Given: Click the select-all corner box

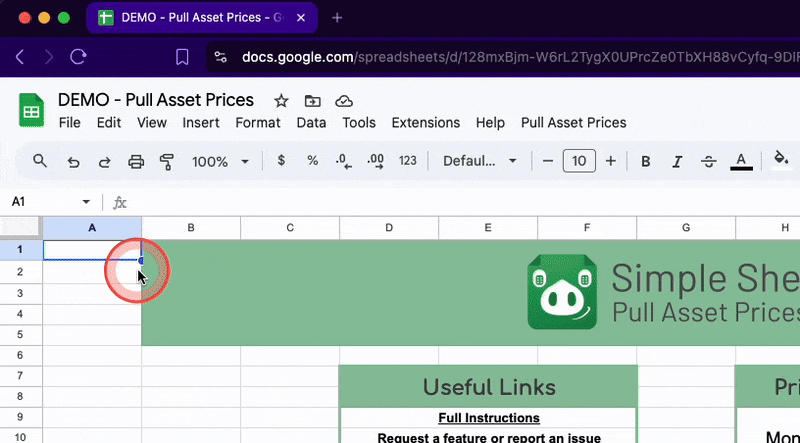Looking at the screenshot, I should pyautogui.click(x=20, y=228).
